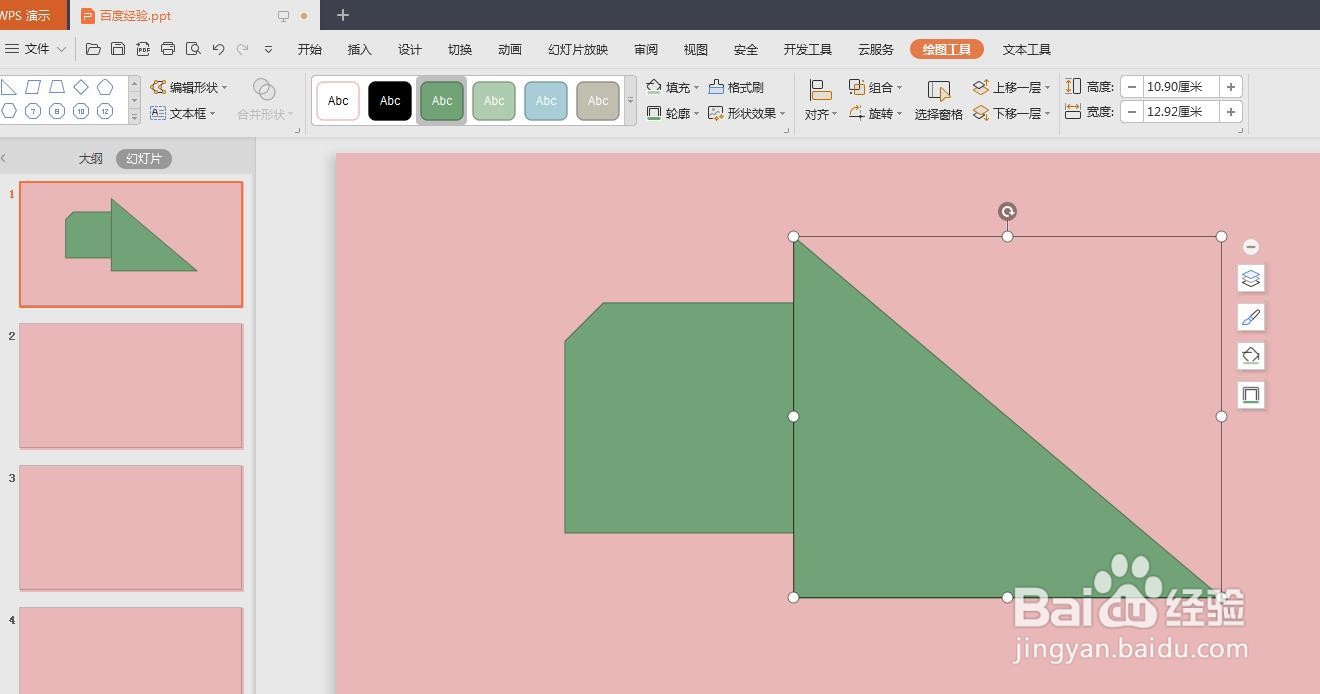Select the right triangle shape in gallery
The height and width of the screenshot is (694, 1320).
click(x=9, y=87)
